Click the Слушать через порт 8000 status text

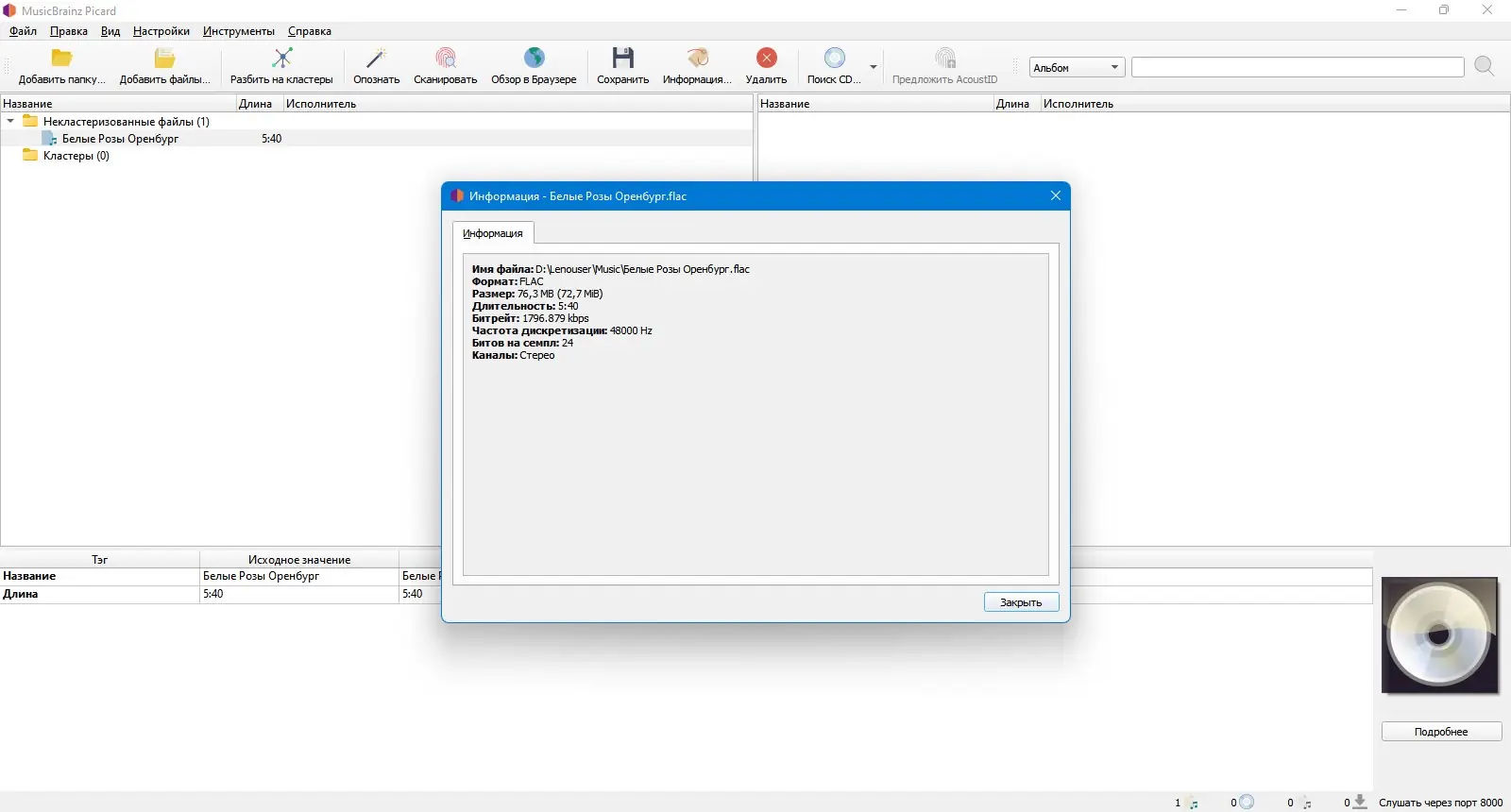coord(1440,803)
